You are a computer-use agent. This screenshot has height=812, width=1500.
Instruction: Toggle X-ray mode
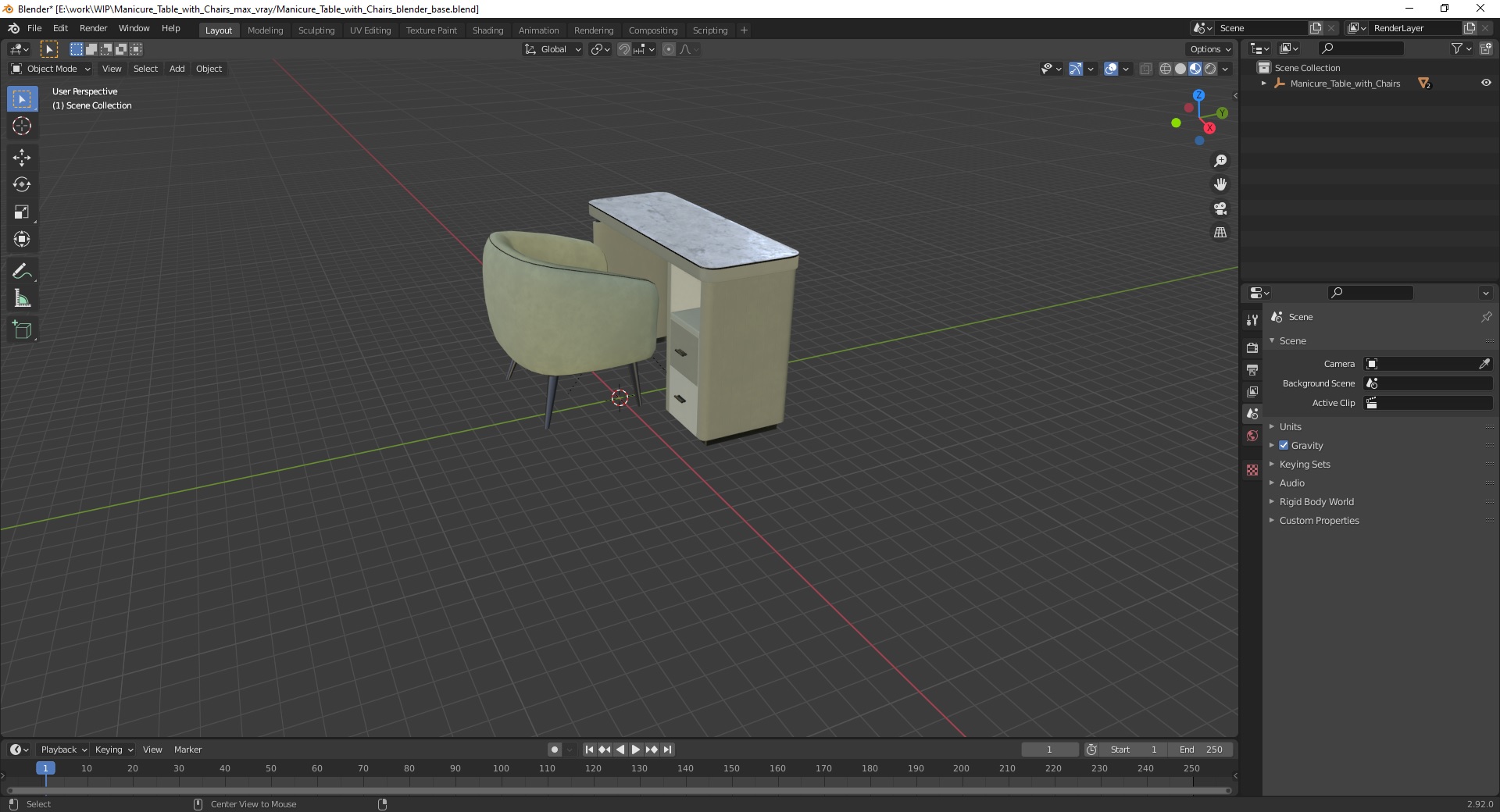(x=1145, y=69)
